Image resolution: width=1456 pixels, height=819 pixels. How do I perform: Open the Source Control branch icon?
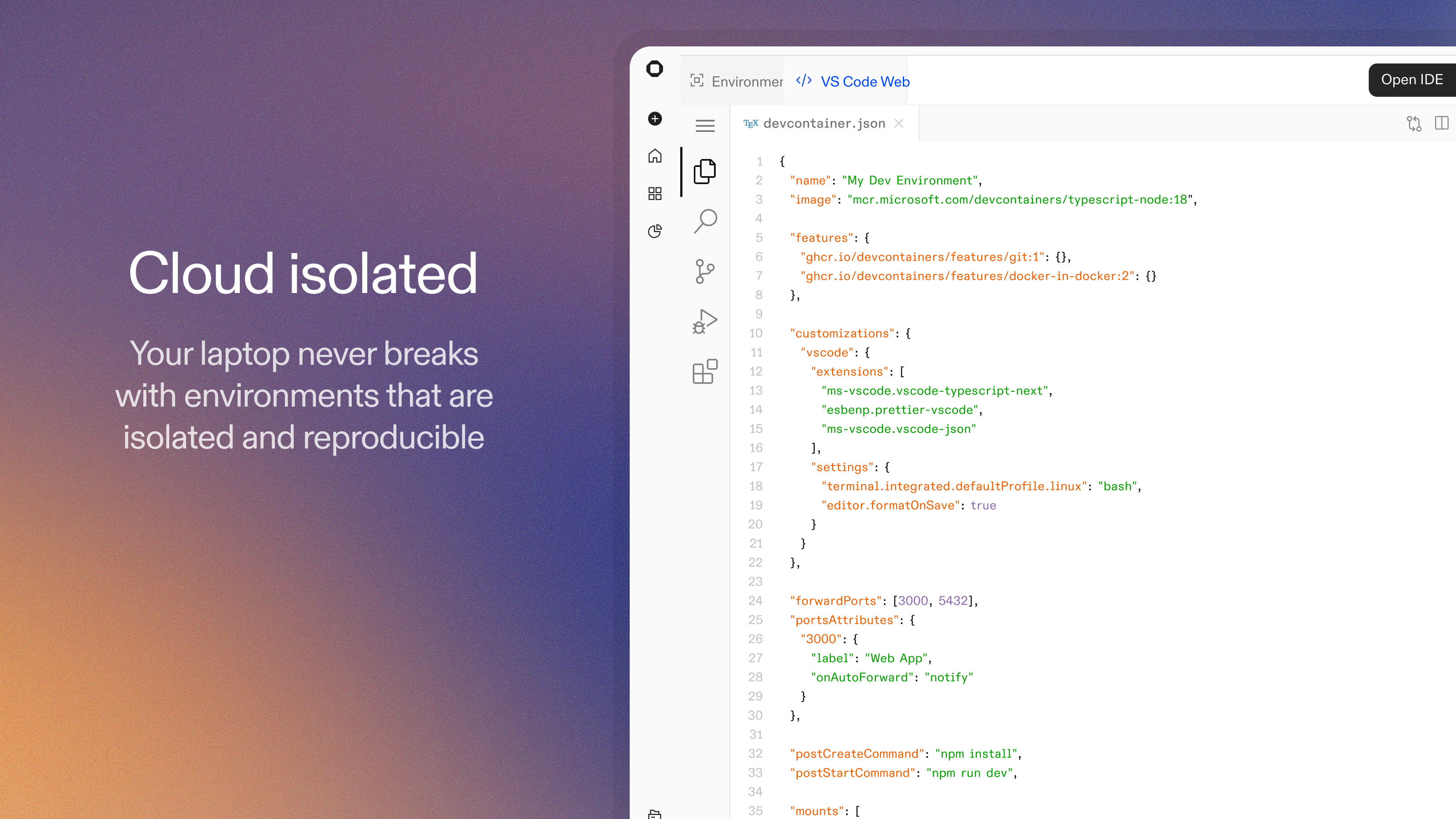(705, 271)
